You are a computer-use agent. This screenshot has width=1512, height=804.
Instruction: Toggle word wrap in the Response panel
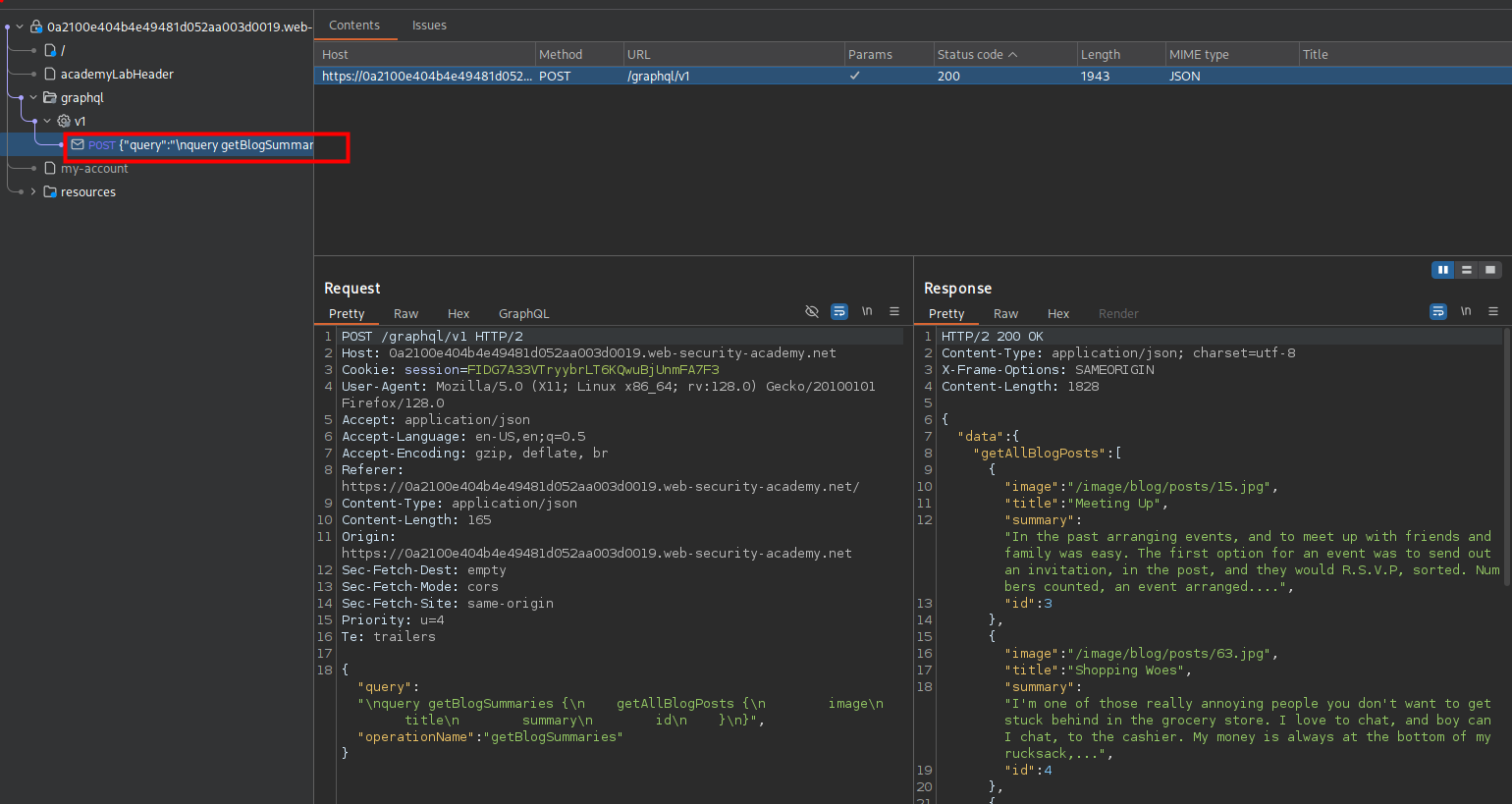click(x=1438, y=311)
